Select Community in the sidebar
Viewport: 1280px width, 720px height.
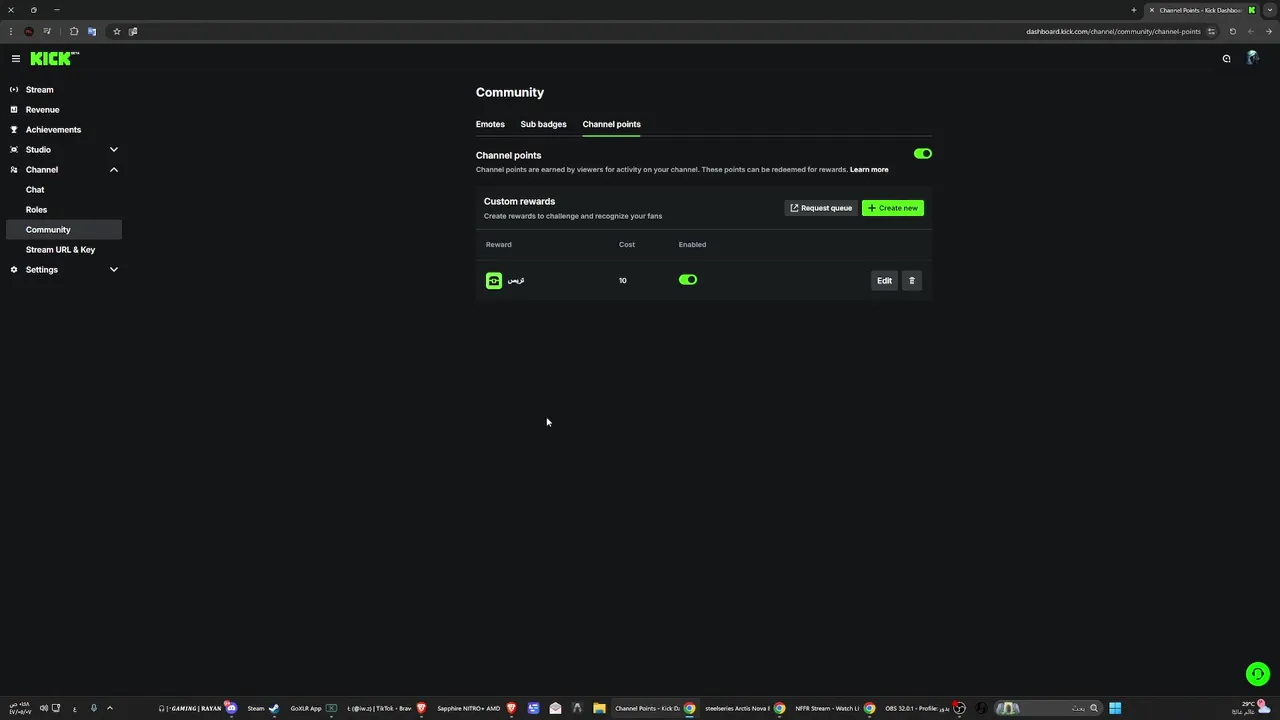[64, 230]
